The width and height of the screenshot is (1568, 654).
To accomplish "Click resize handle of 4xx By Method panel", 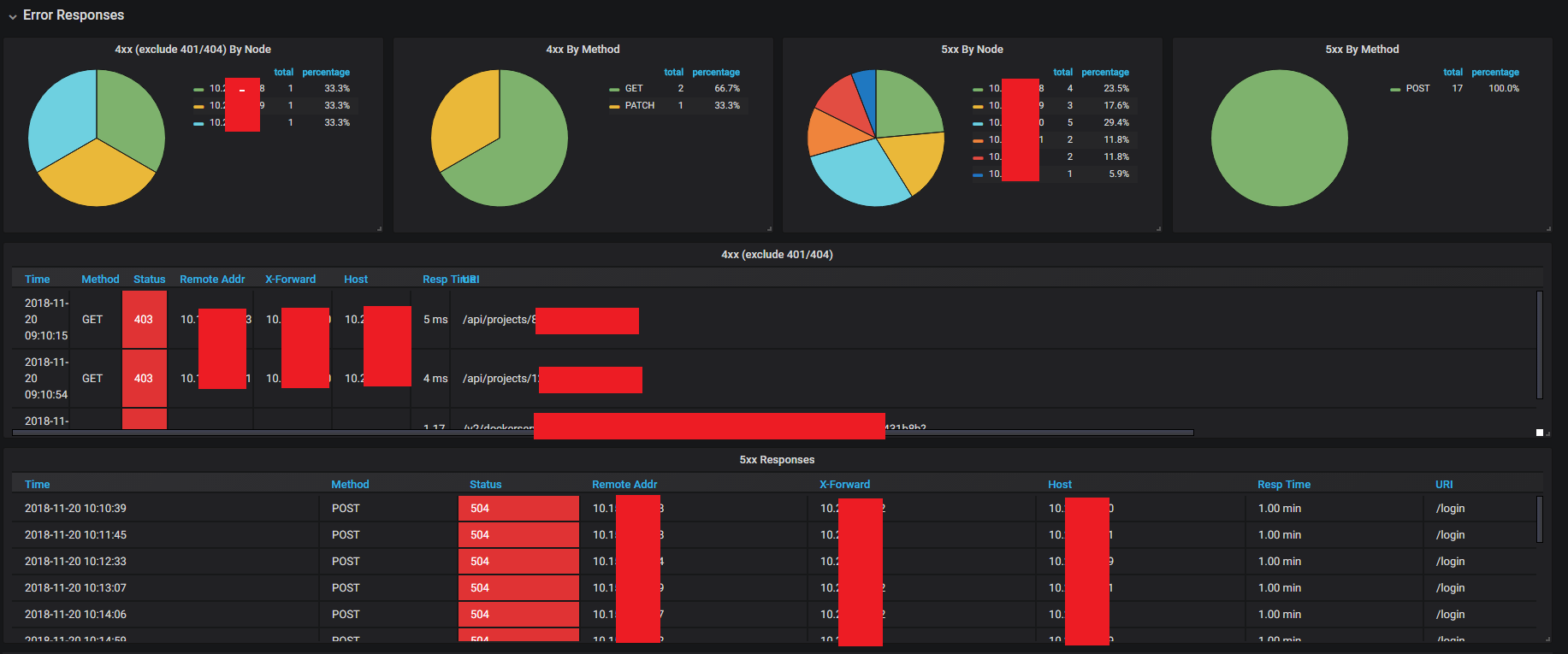I will click(x=769, y=228).
